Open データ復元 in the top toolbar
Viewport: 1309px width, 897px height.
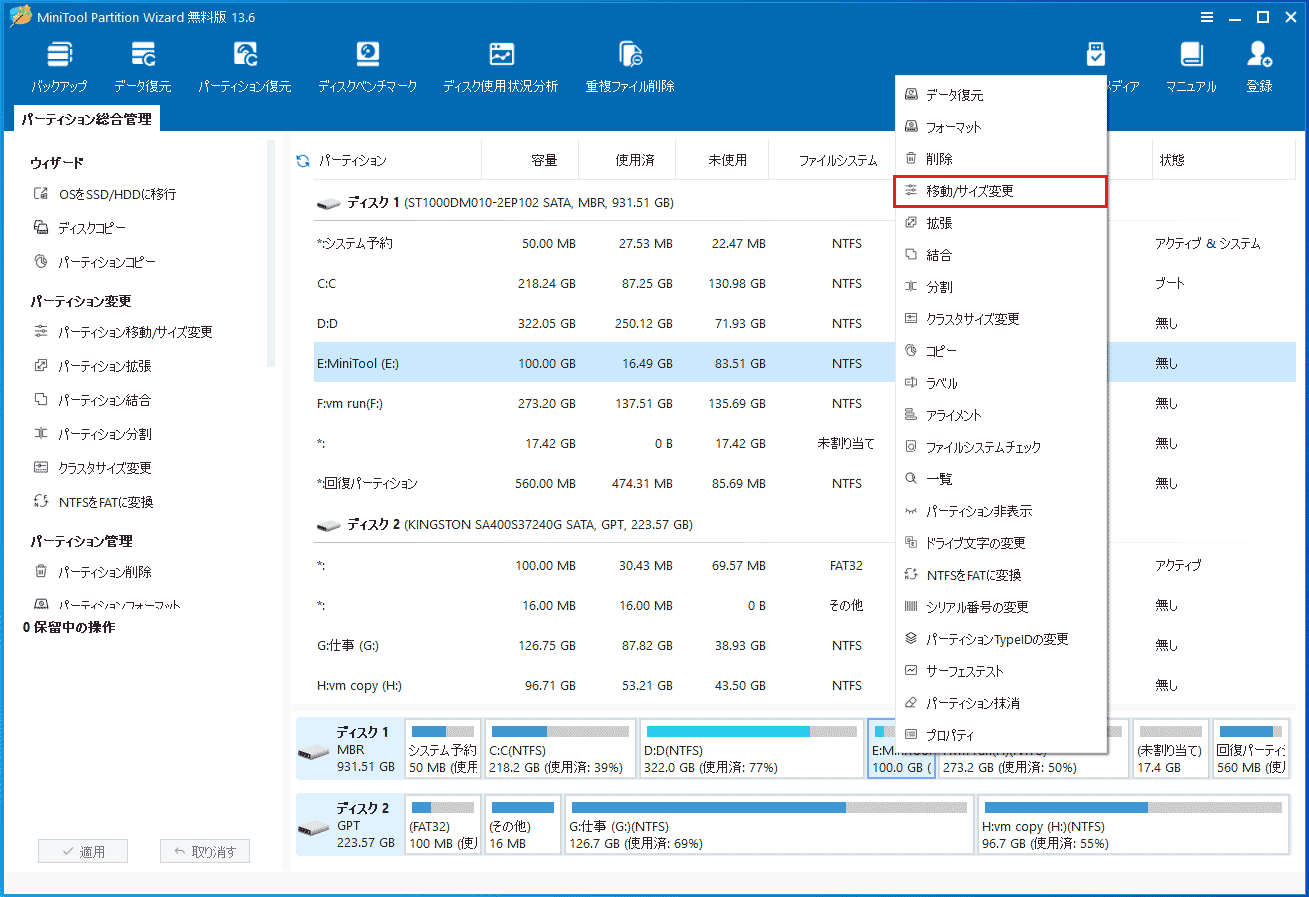click(142, 67)
